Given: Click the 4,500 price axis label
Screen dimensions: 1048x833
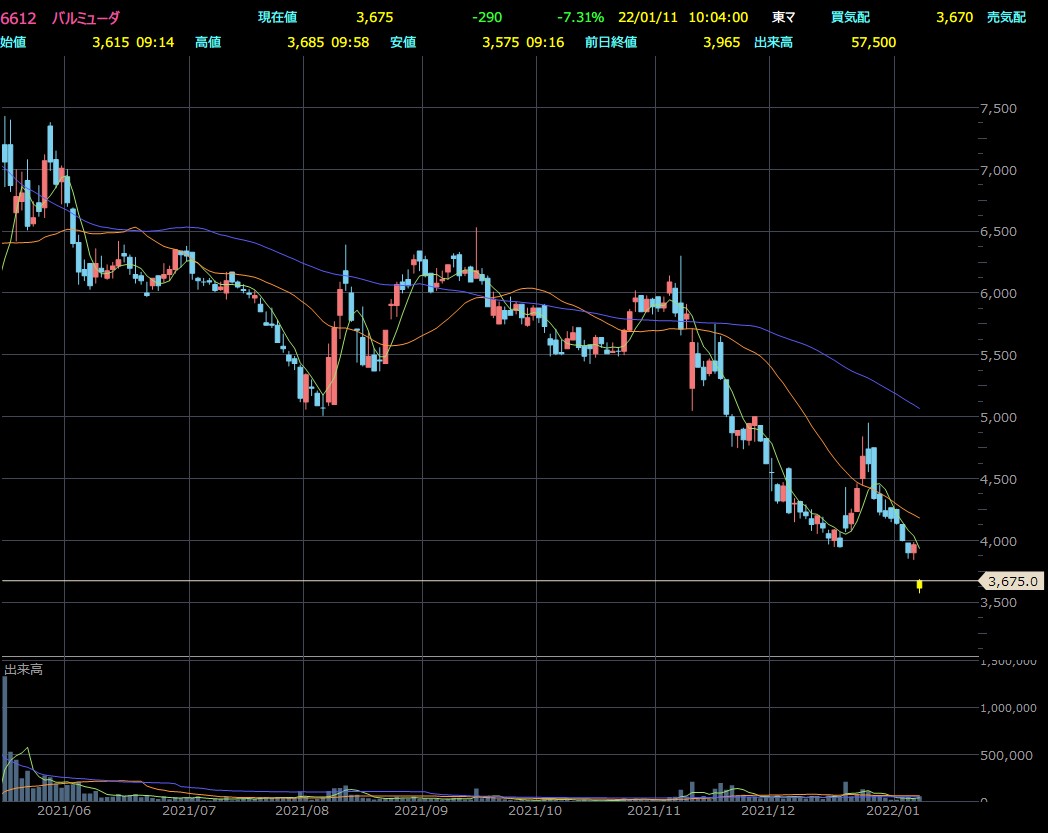Looking at the screenshot, I should (x=998, y=479).
